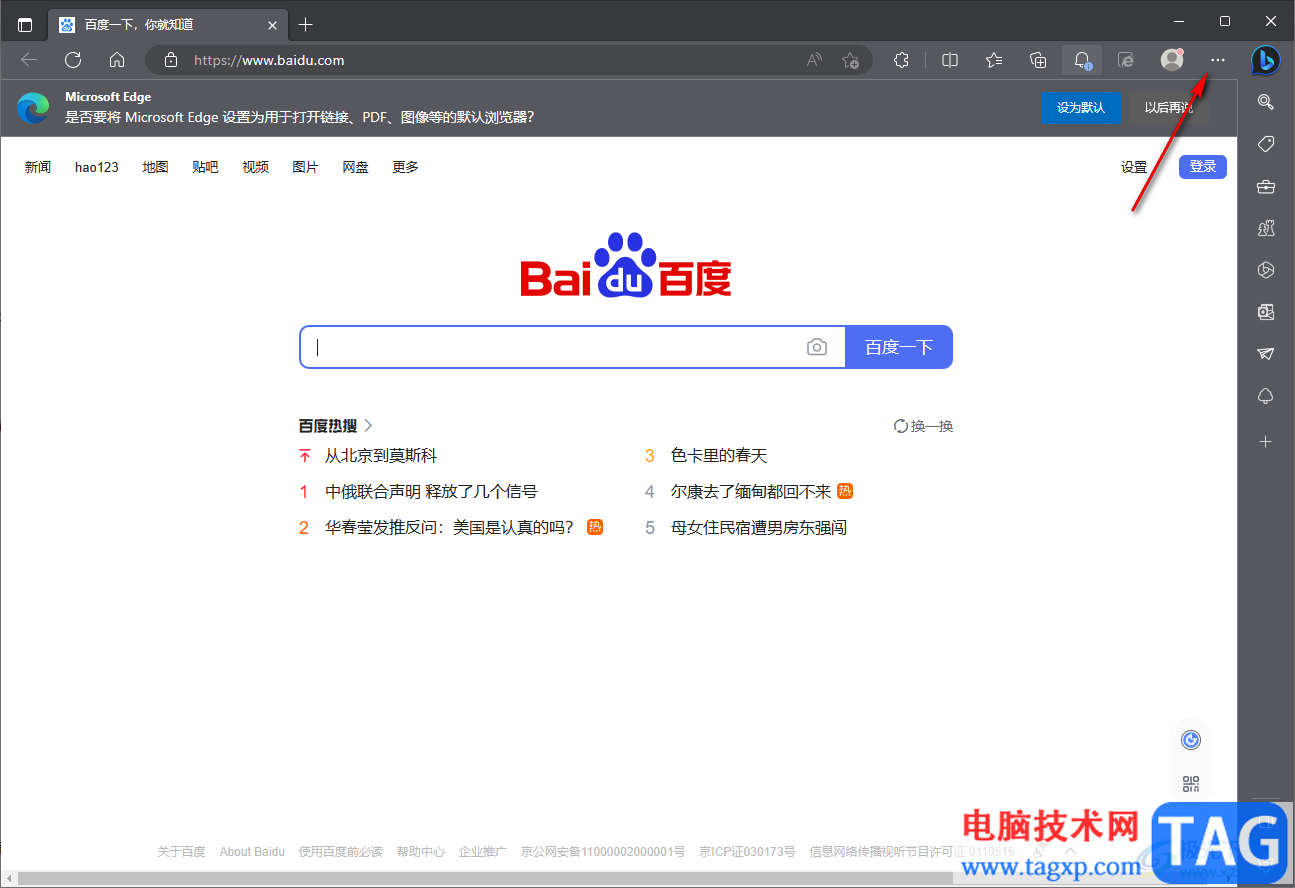Open 使用百度前必读 footer link
This screenshot has height=888, width=1295.
[341, 852]
